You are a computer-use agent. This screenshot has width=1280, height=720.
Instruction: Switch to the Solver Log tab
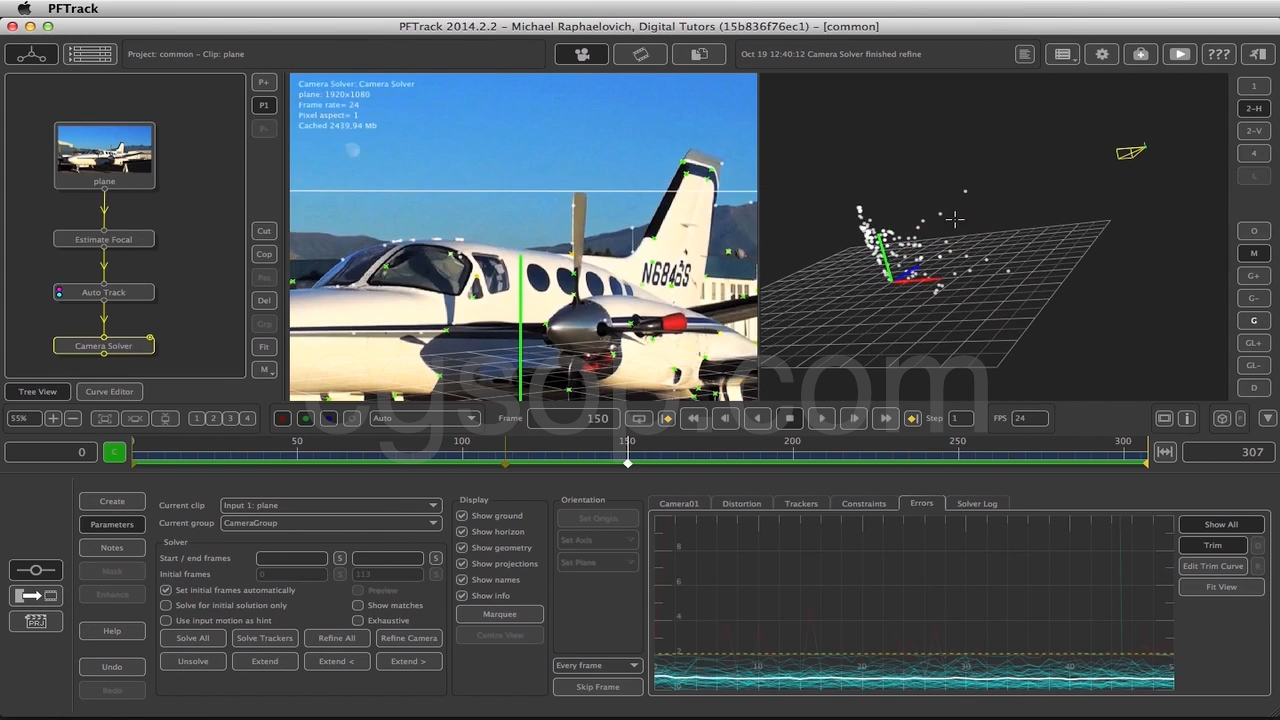(x=977, y=504)
